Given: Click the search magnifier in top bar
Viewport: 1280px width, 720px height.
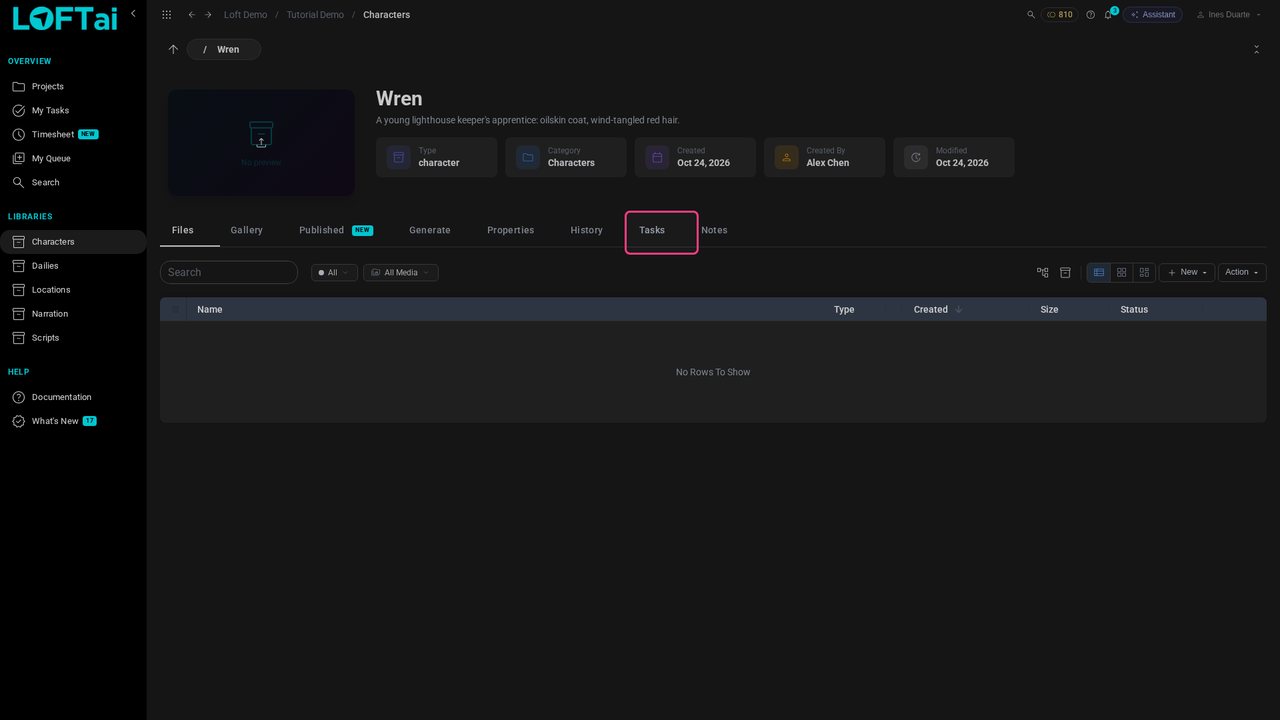Looking at the screenshot, I should coord(1031,15).
